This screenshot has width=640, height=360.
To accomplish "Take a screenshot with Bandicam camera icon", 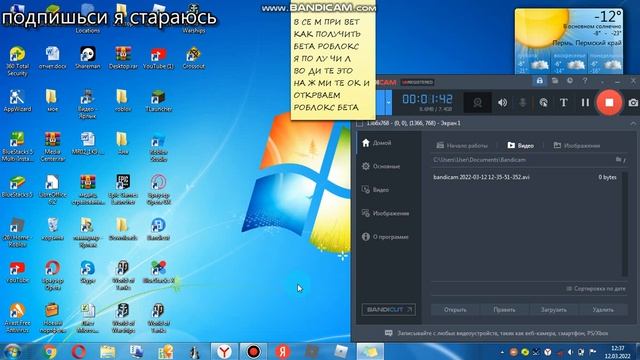I will tap(633, 102).
